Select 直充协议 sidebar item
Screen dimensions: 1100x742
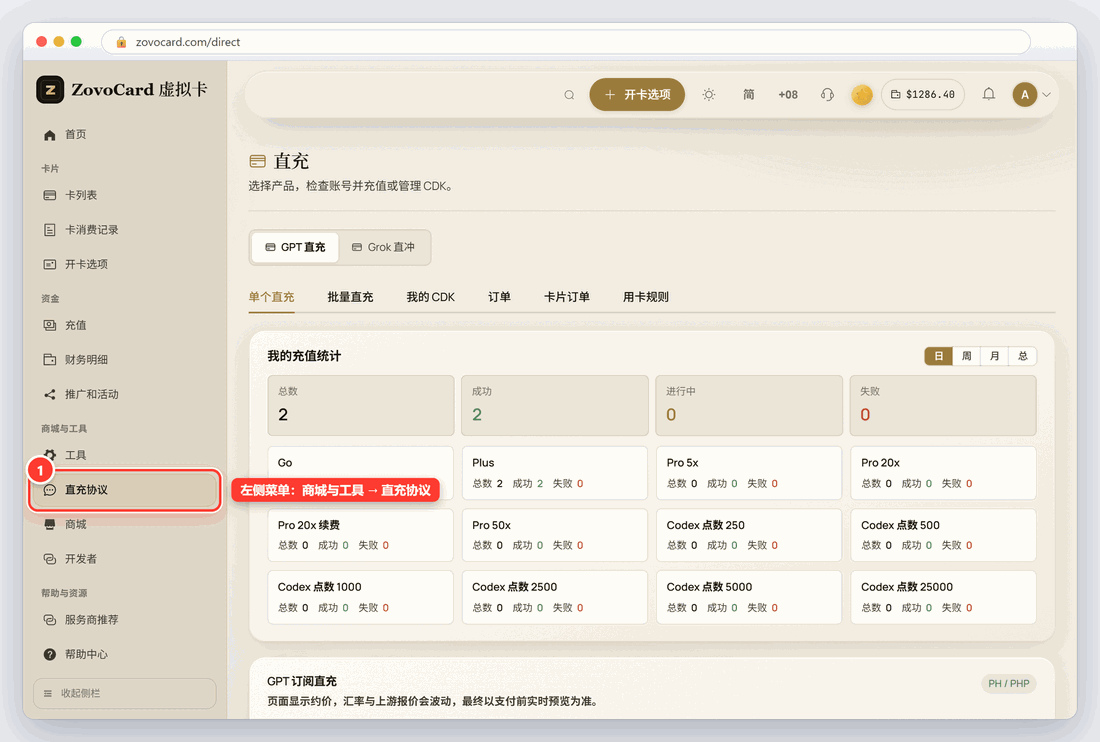[123, 490]
